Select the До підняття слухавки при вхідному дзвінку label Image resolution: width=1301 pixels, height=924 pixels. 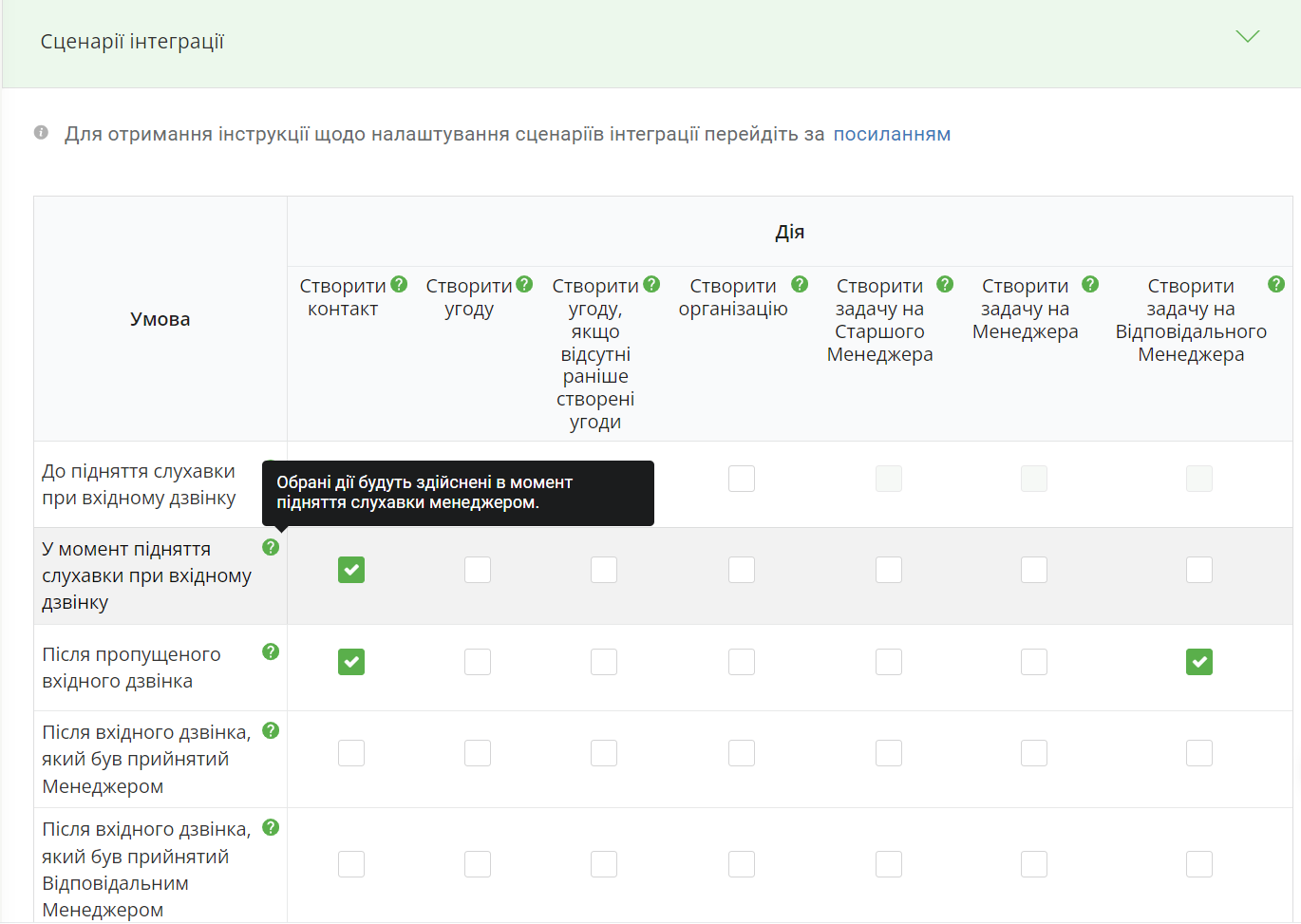pyautogui.click(x=139, y=484)
